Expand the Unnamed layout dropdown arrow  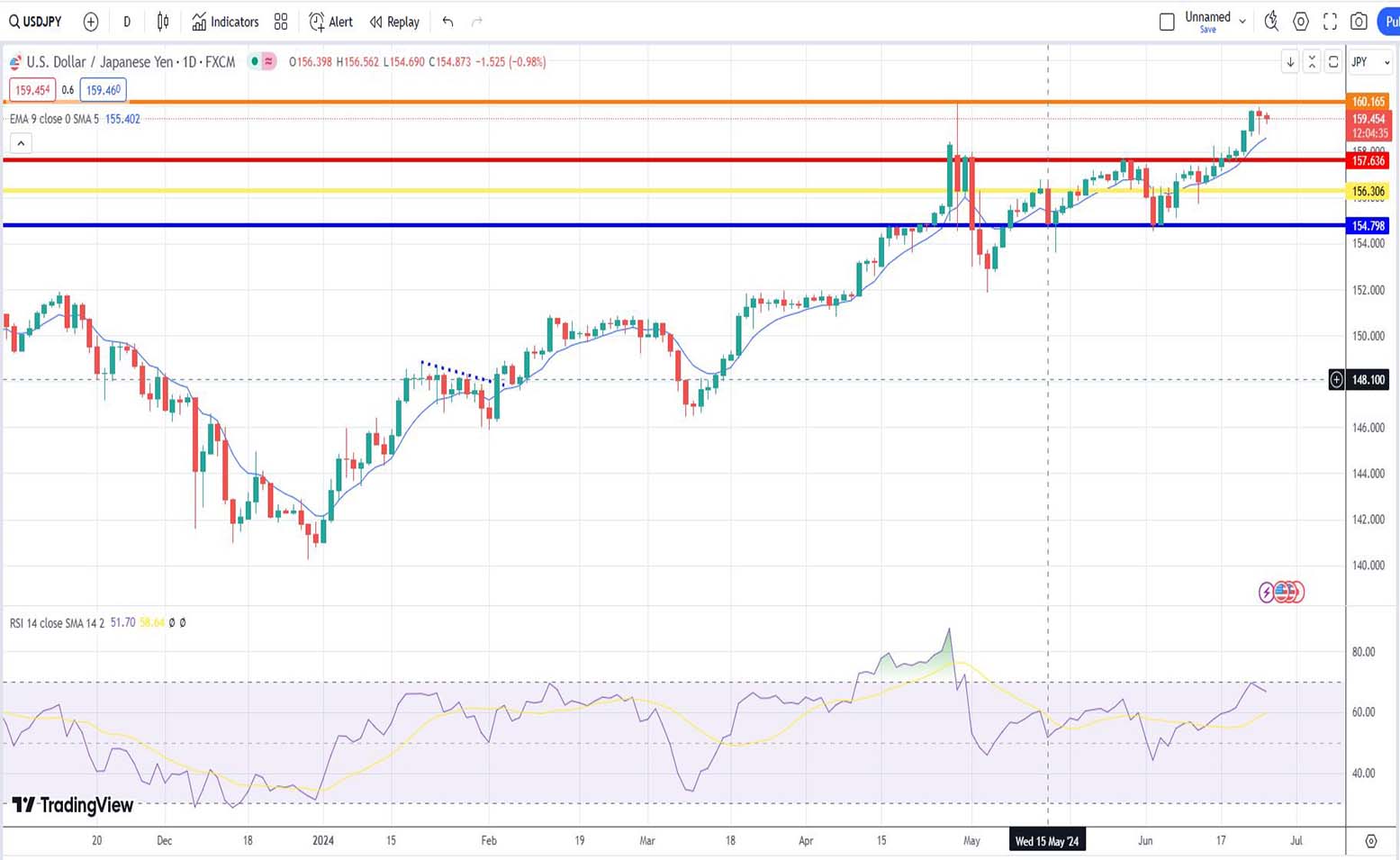pos(1242,22)
